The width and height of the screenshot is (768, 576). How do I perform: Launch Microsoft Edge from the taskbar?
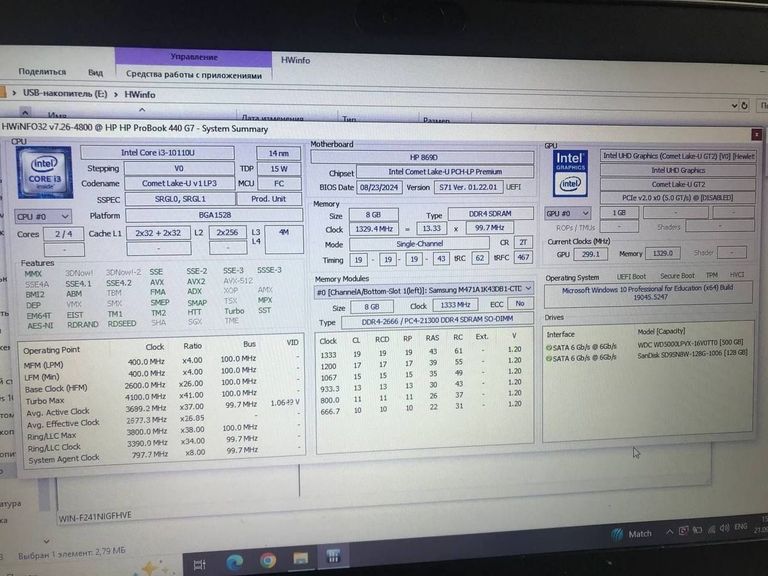point(234,562)
